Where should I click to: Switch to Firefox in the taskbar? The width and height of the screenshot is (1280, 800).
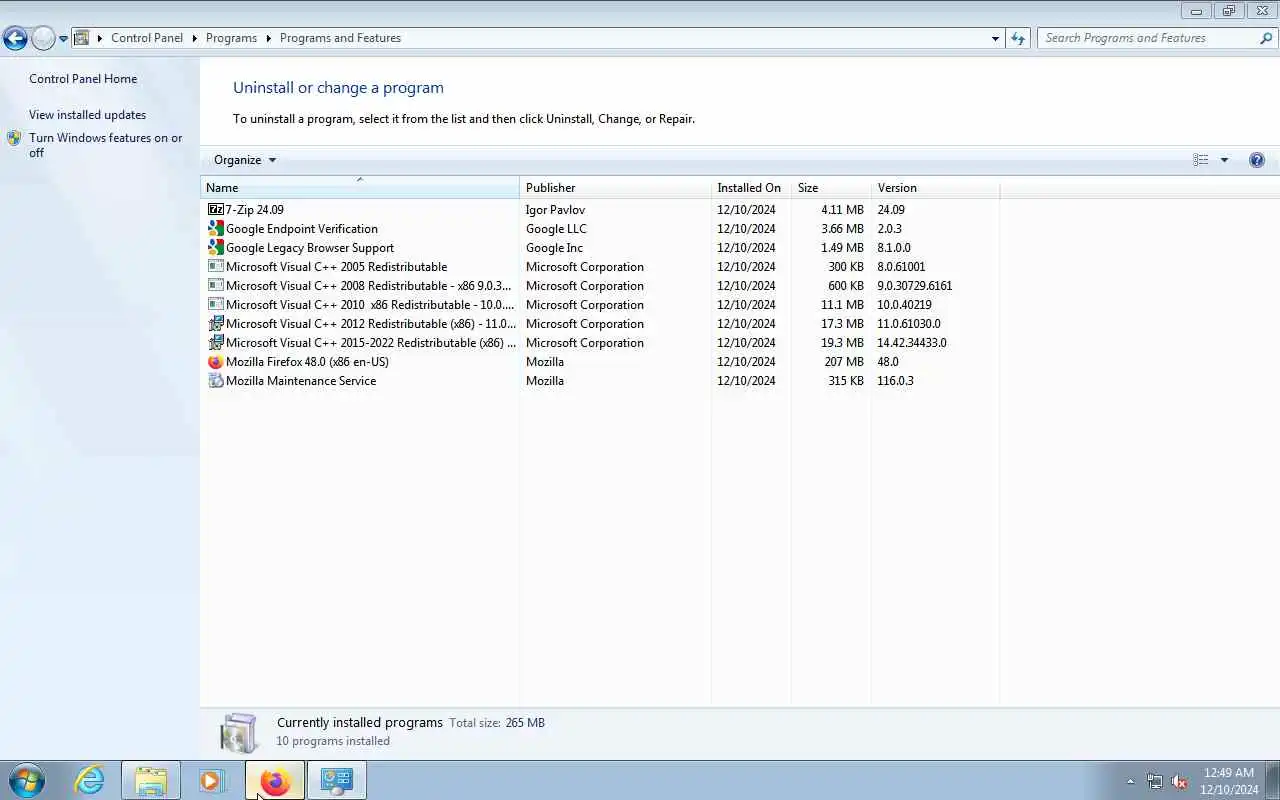point(274,780)
